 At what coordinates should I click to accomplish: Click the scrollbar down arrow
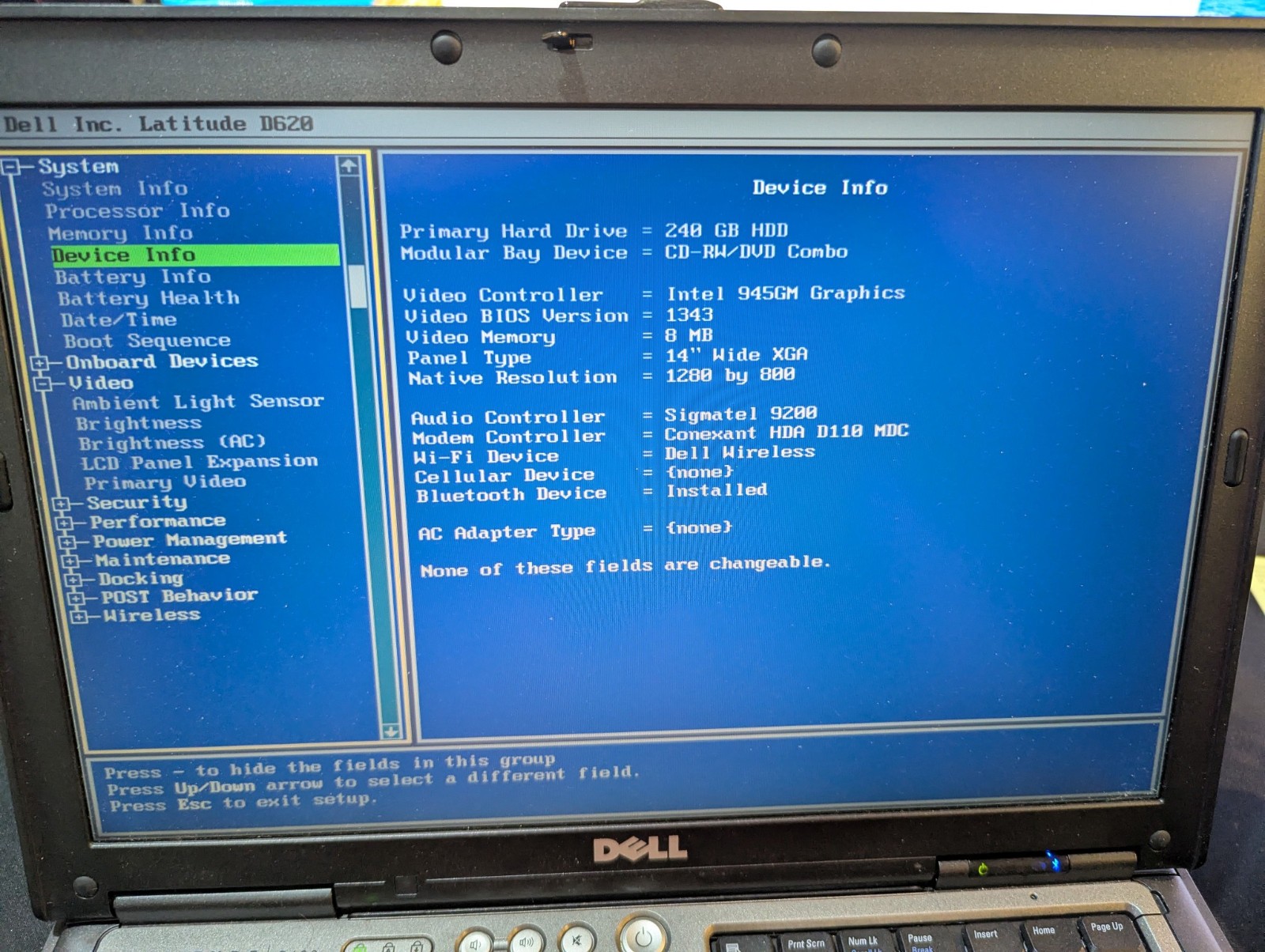tap(390, 731)
